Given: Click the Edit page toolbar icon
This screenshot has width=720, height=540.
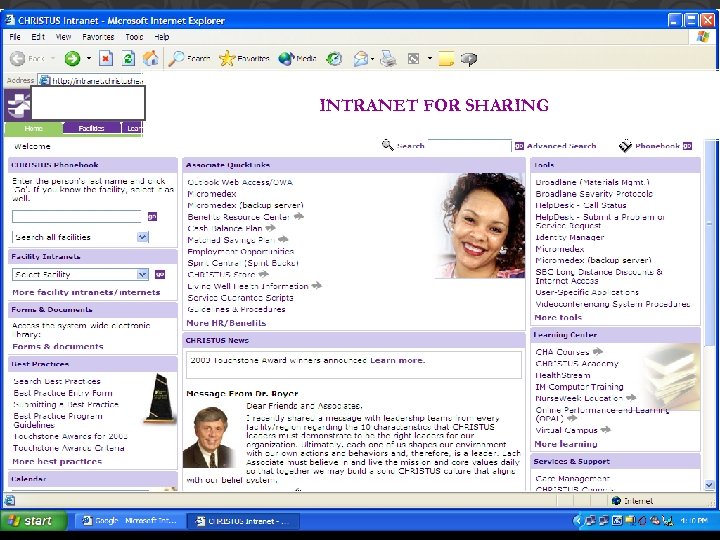Looking at the screenshot, I should click(414, 58).
